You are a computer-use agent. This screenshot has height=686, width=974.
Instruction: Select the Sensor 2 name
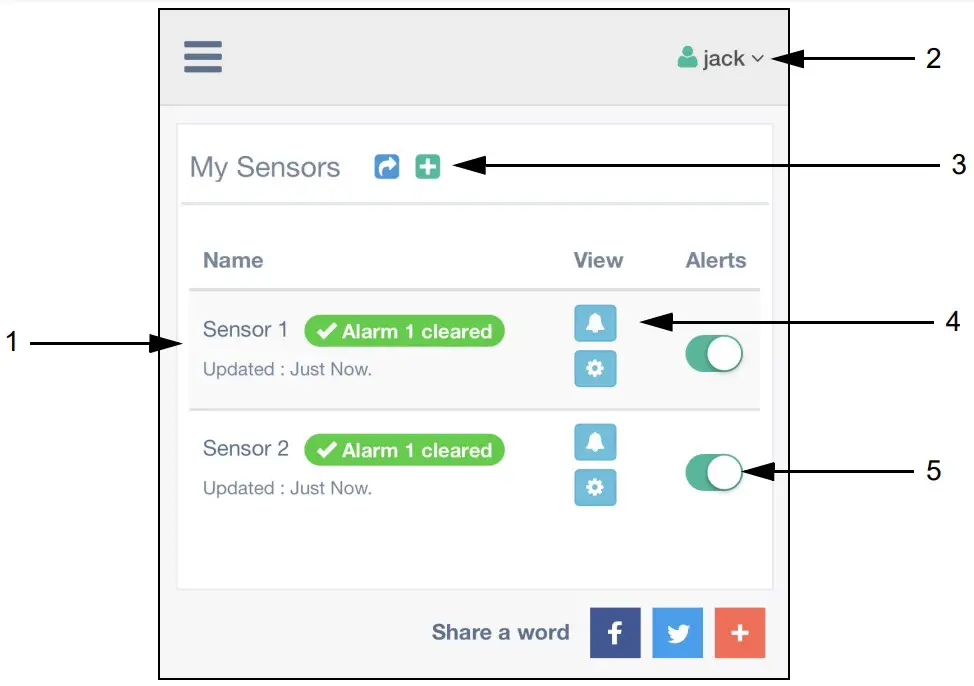click(x=245, y=448)
